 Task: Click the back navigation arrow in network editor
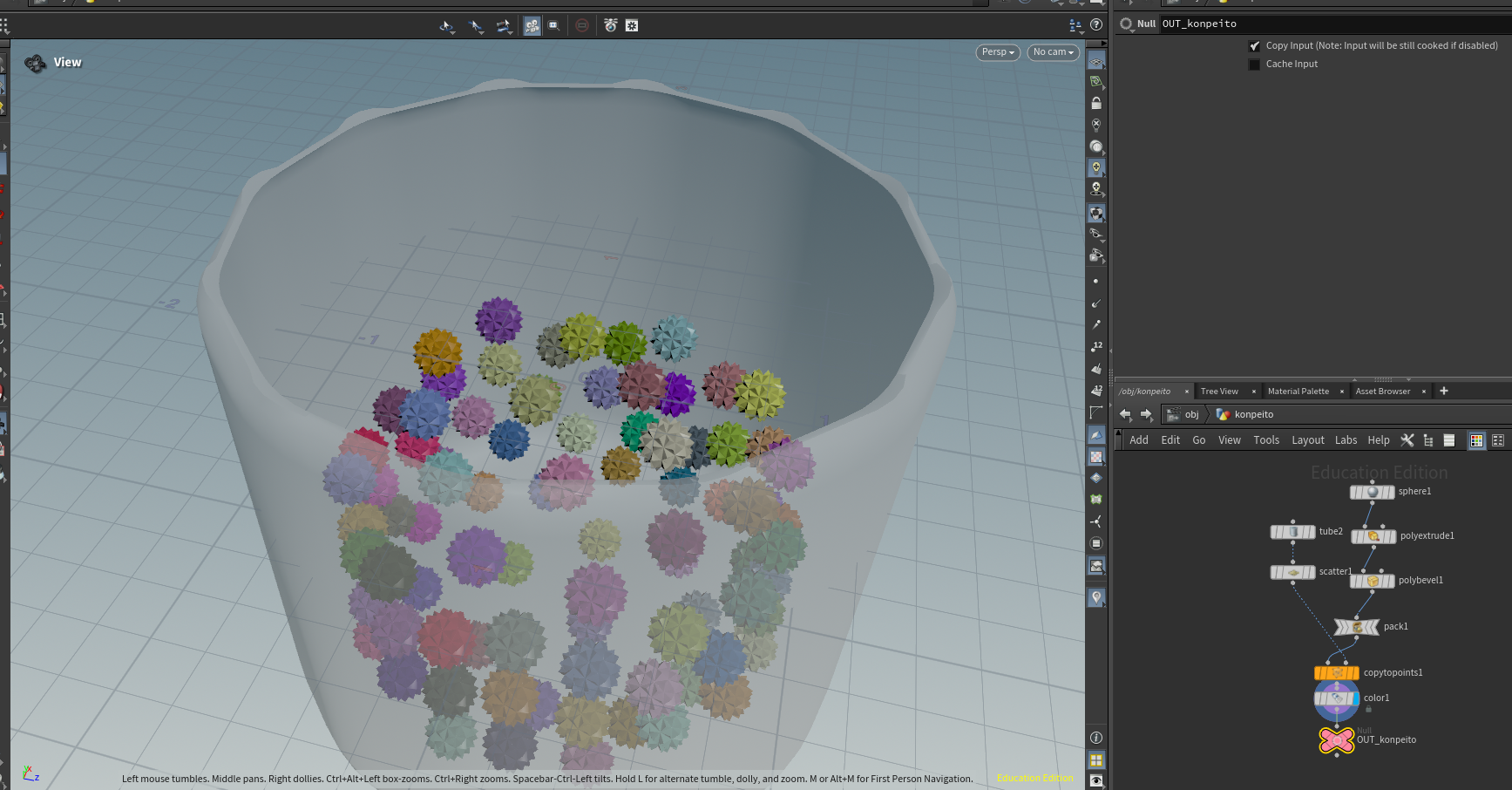coord(1125,414)
